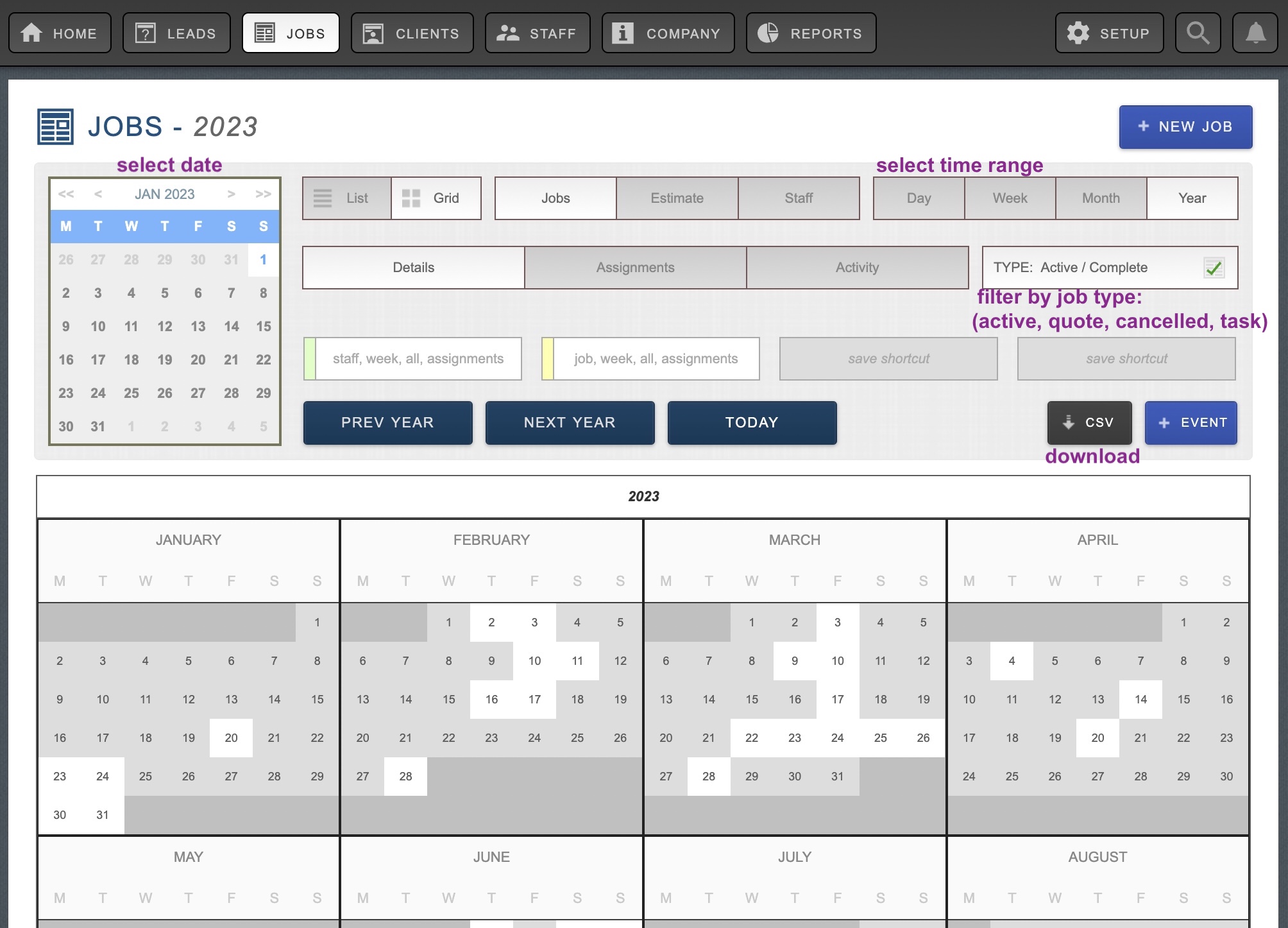The image size is (1288, 928).
Task: Go to Home via house icon
Action: click(31, 33)
